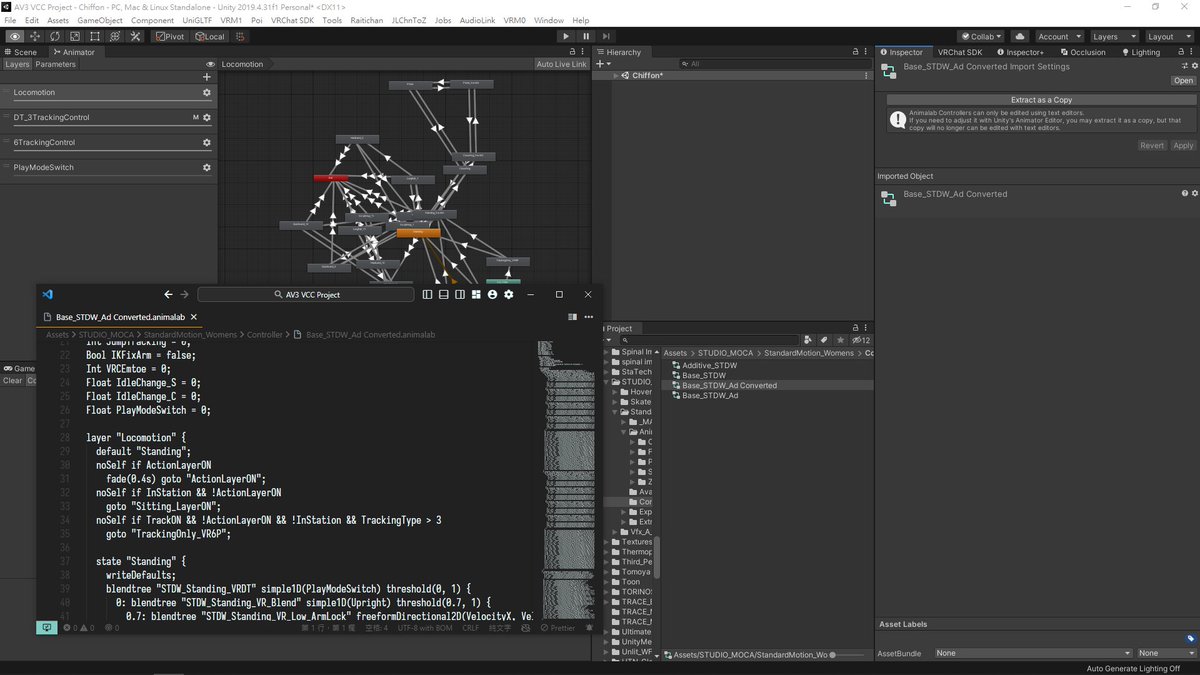Toggle VS Code bottom panel layout icon
Image resolution: width=1200 pixels, height=675 pixels.
[x=444, y=295]
